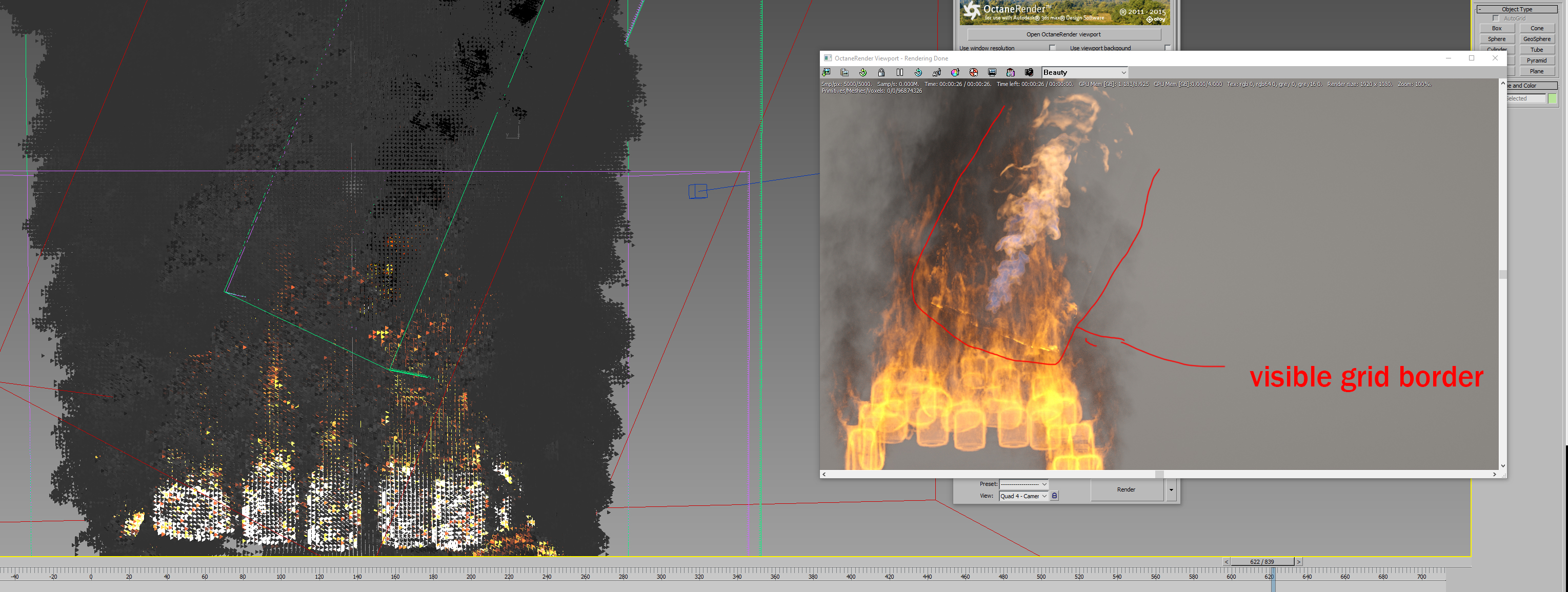Click the Render button
The width and height of the screenshot is (1568, 592).
pos(1125,490)
